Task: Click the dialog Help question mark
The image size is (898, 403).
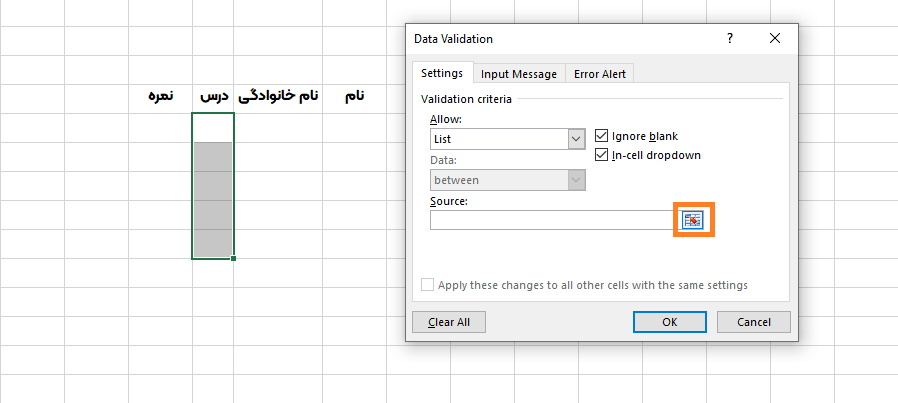Action: pos(730,39)
